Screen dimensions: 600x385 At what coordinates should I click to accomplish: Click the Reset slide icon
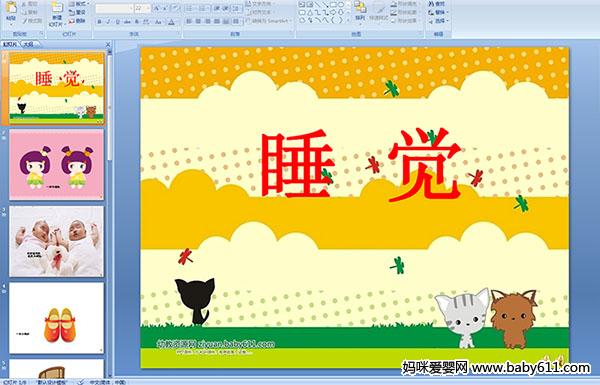[x=77, y=13]
